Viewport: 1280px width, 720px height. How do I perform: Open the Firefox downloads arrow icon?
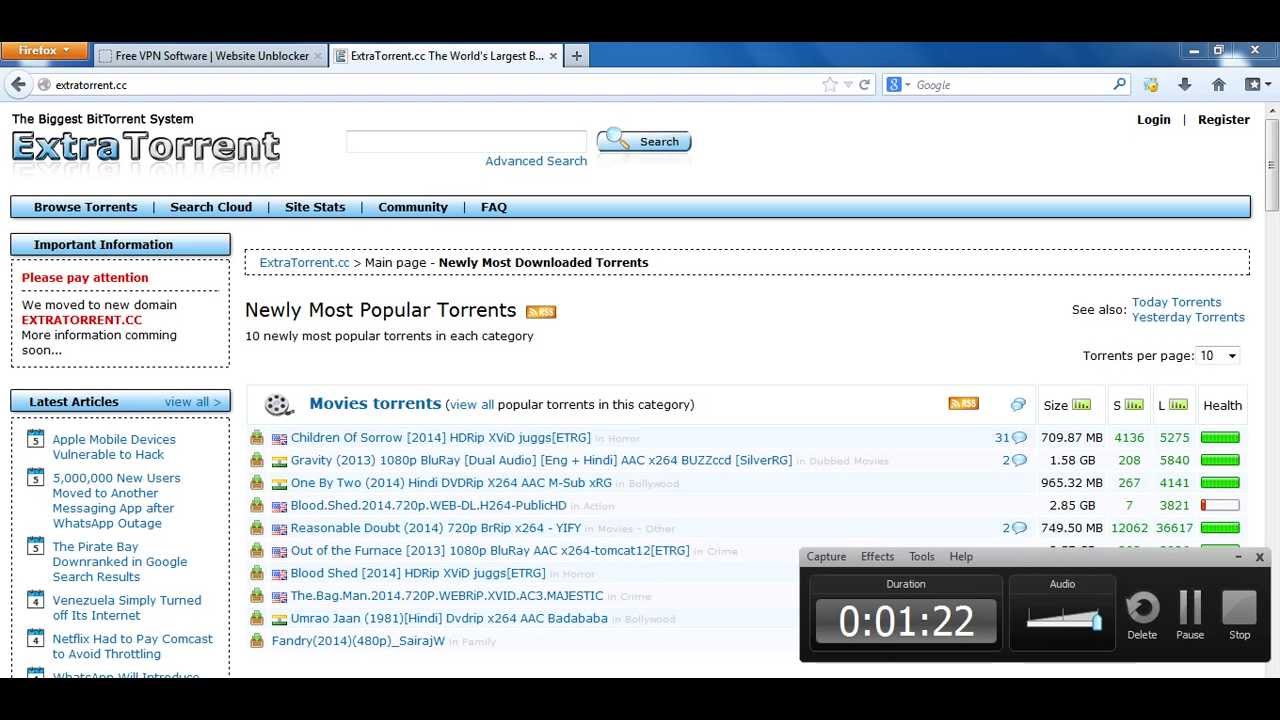(x=1185, y=85)
